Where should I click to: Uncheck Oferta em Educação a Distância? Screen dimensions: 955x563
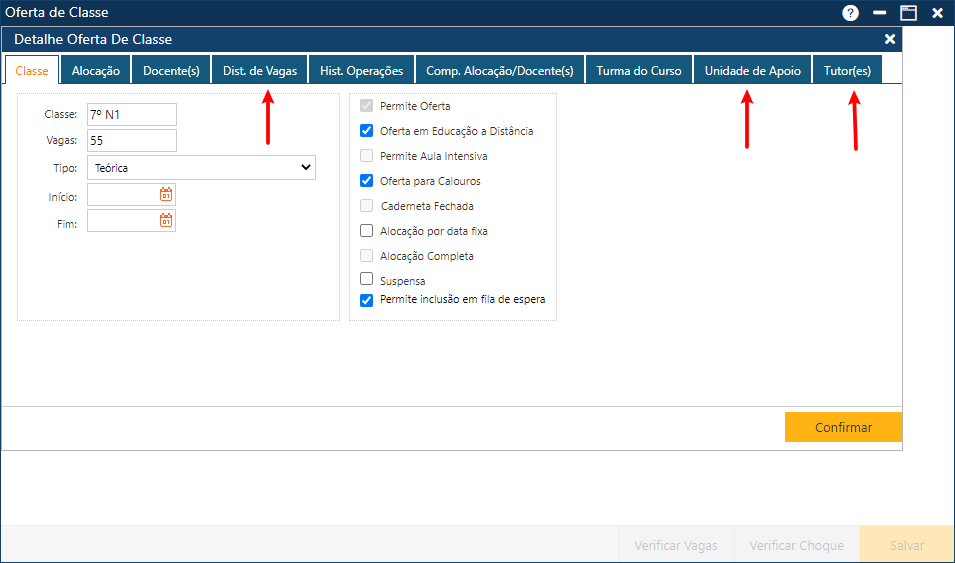[x=366, y=131]
